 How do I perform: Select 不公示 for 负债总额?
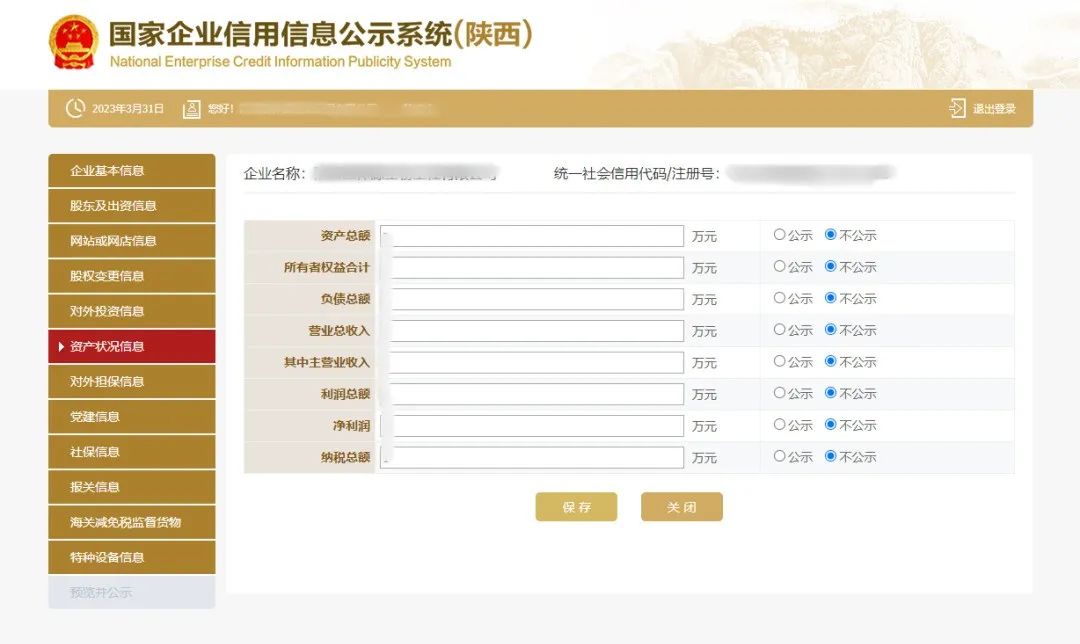(x=831, y=298)
